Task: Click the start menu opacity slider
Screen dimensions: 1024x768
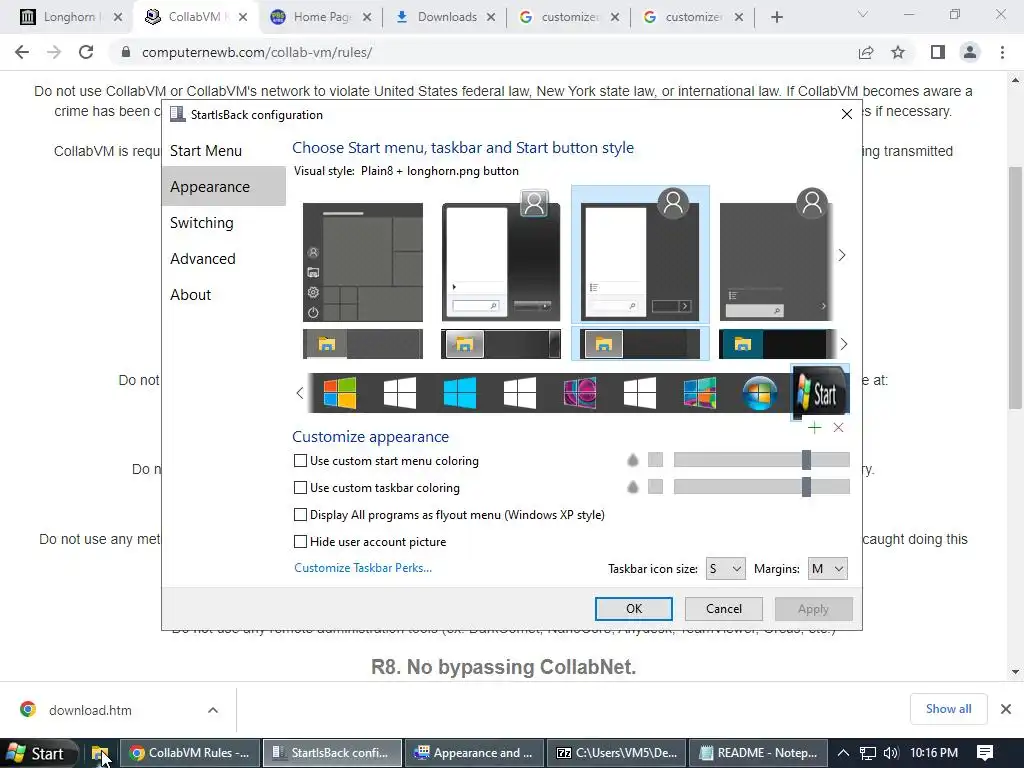Action: [x=761, y=460]
